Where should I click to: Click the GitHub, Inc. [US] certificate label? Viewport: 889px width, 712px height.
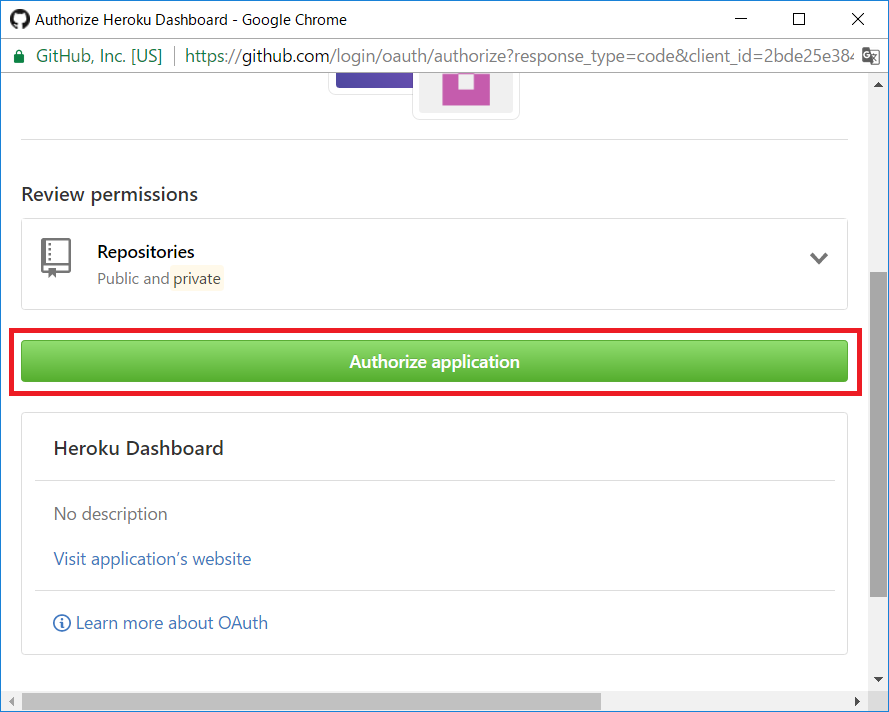pyautogui.click(x=98, y=56)
